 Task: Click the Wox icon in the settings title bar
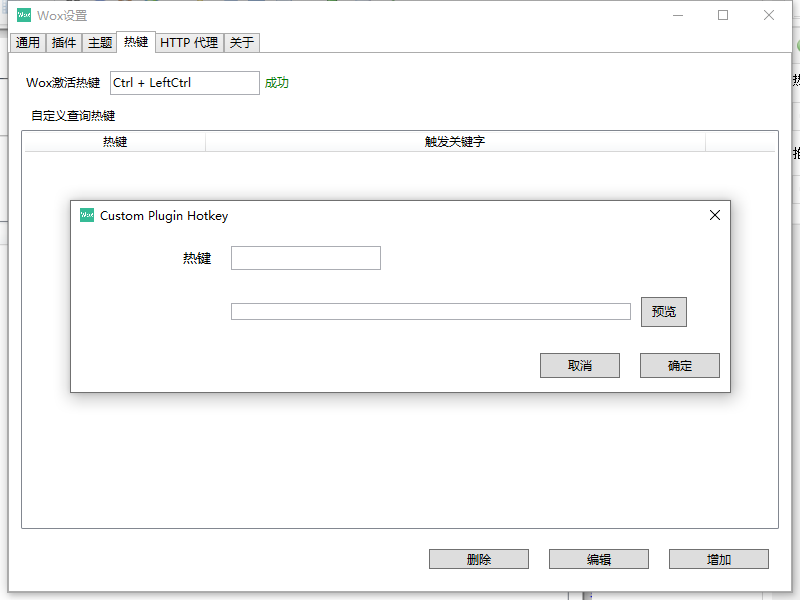pyautogui.click(x=24, y=15)
